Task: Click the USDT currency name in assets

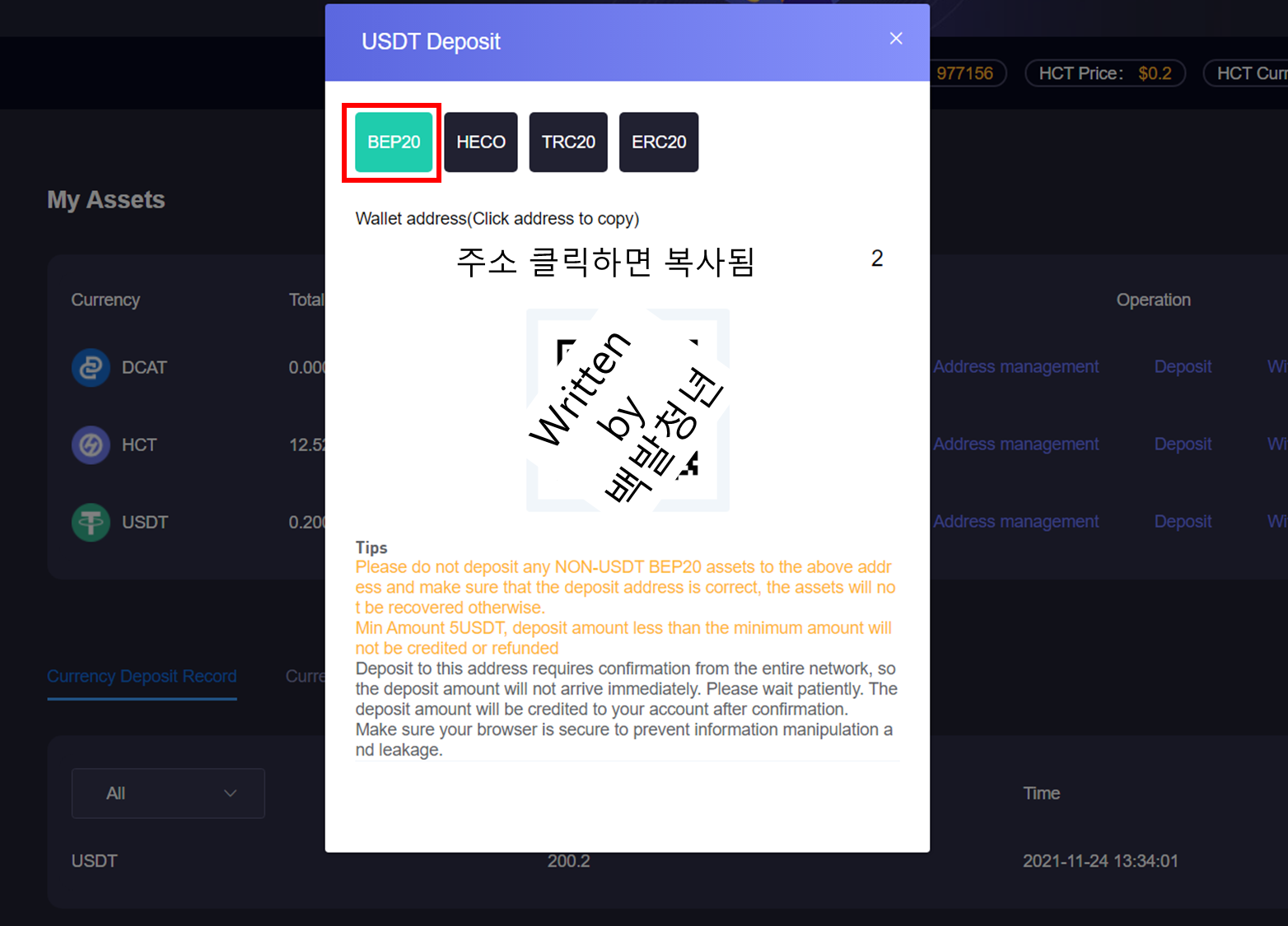Action: (x=145, y=523)
